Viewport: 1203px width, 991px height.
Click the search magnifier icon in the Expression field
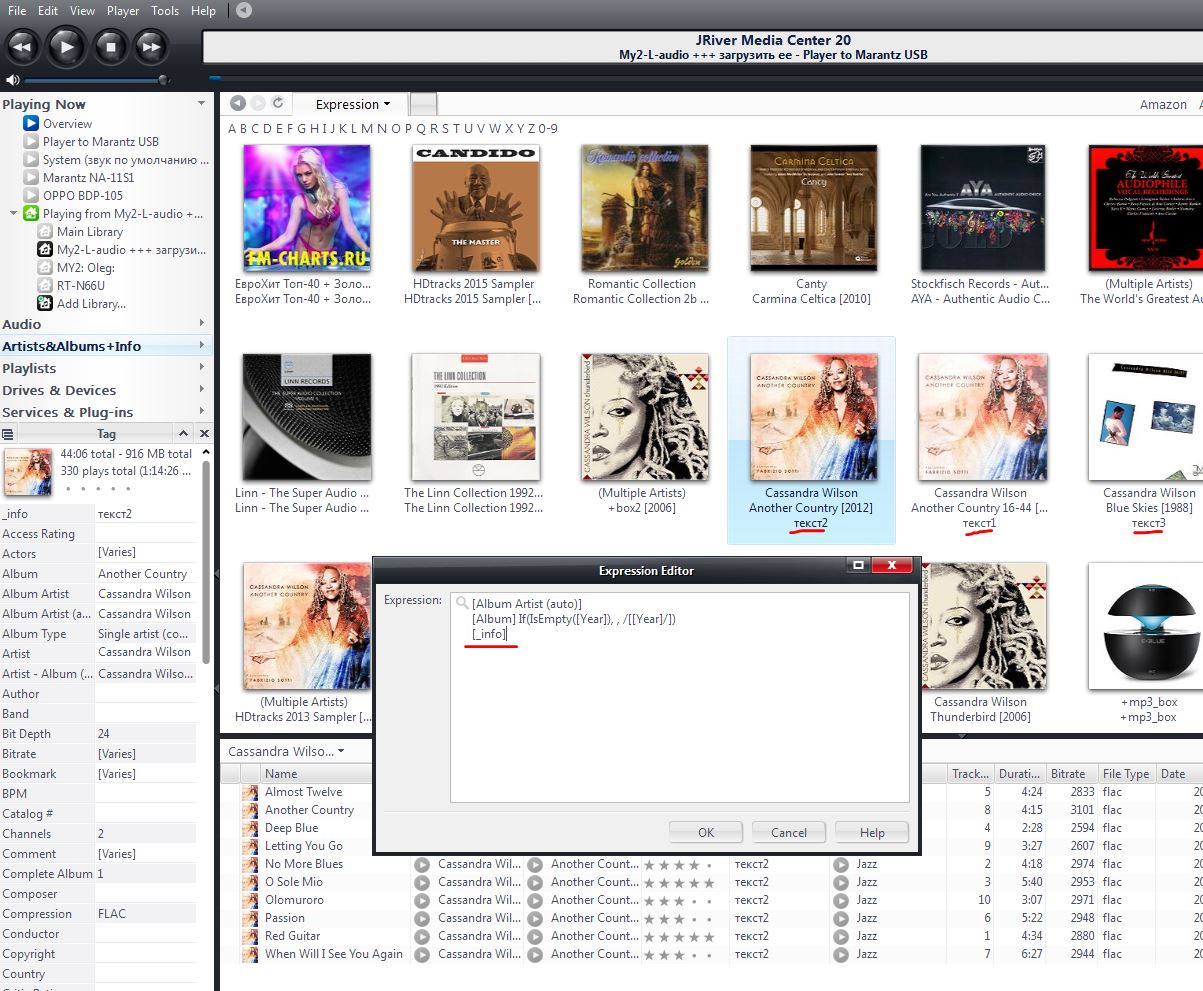pyautogui.click(x=461, y=604)
